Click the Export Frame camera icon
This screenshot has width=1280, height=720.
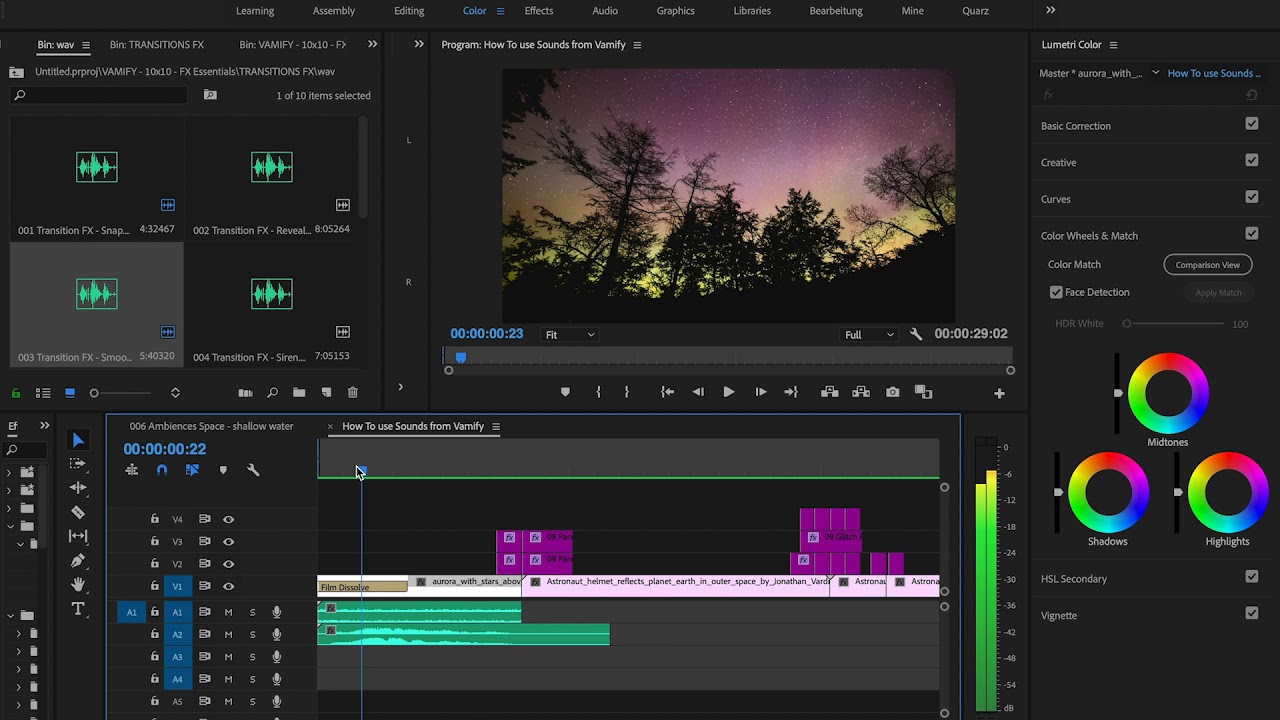coord(892,392)
